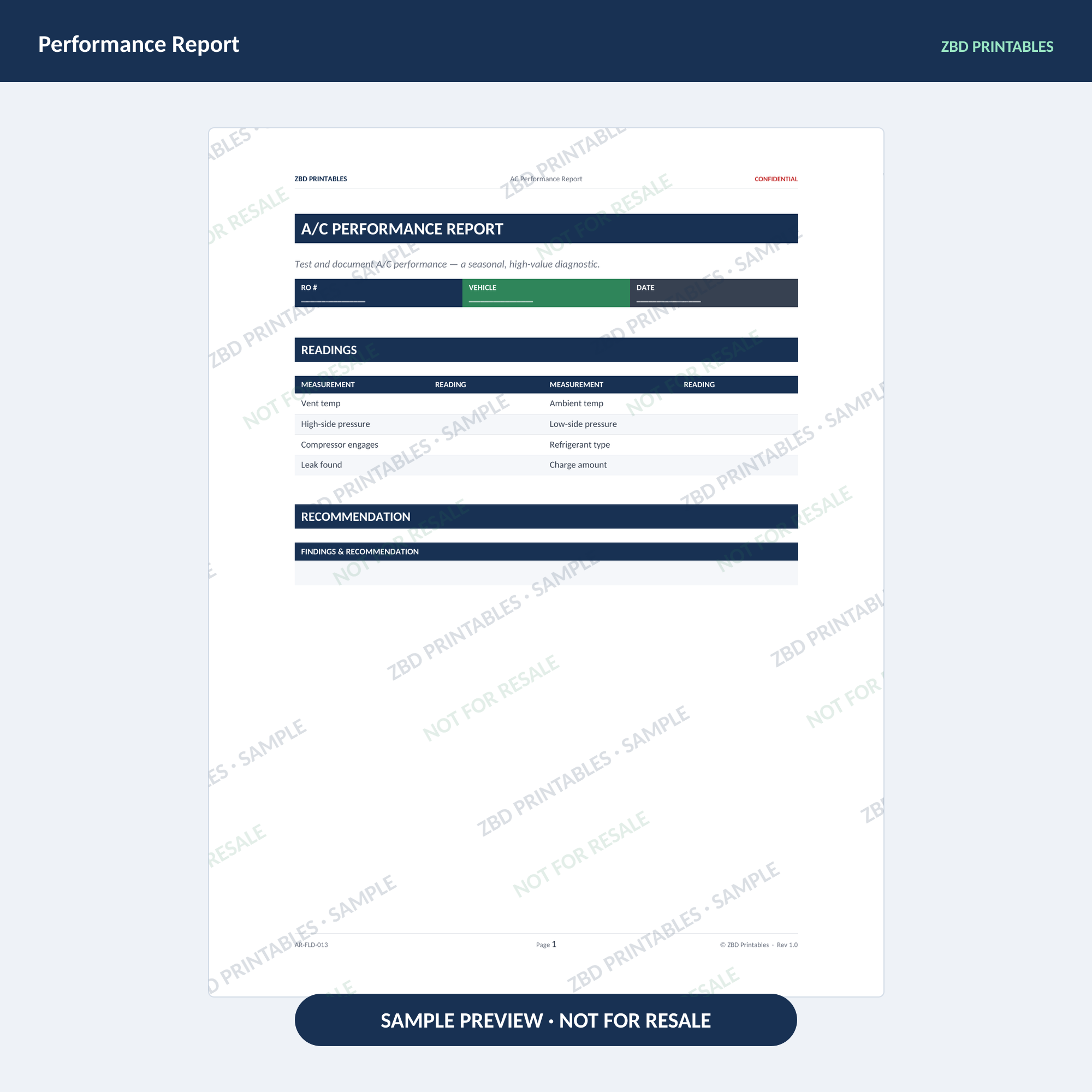Image resolution: width=1092 pixels, height=1092 pixels.
Task: Click the right READING column header
Action: [699, 384]
